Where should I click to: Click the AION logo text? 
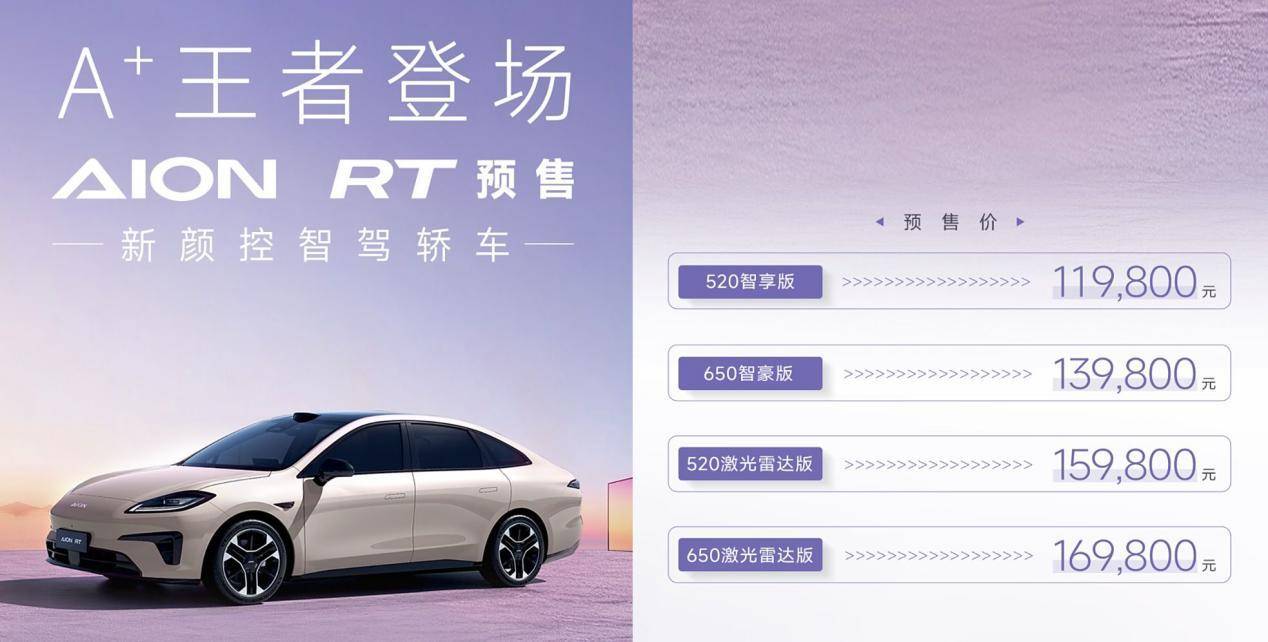pyautogui.click(x=165, y=180)
